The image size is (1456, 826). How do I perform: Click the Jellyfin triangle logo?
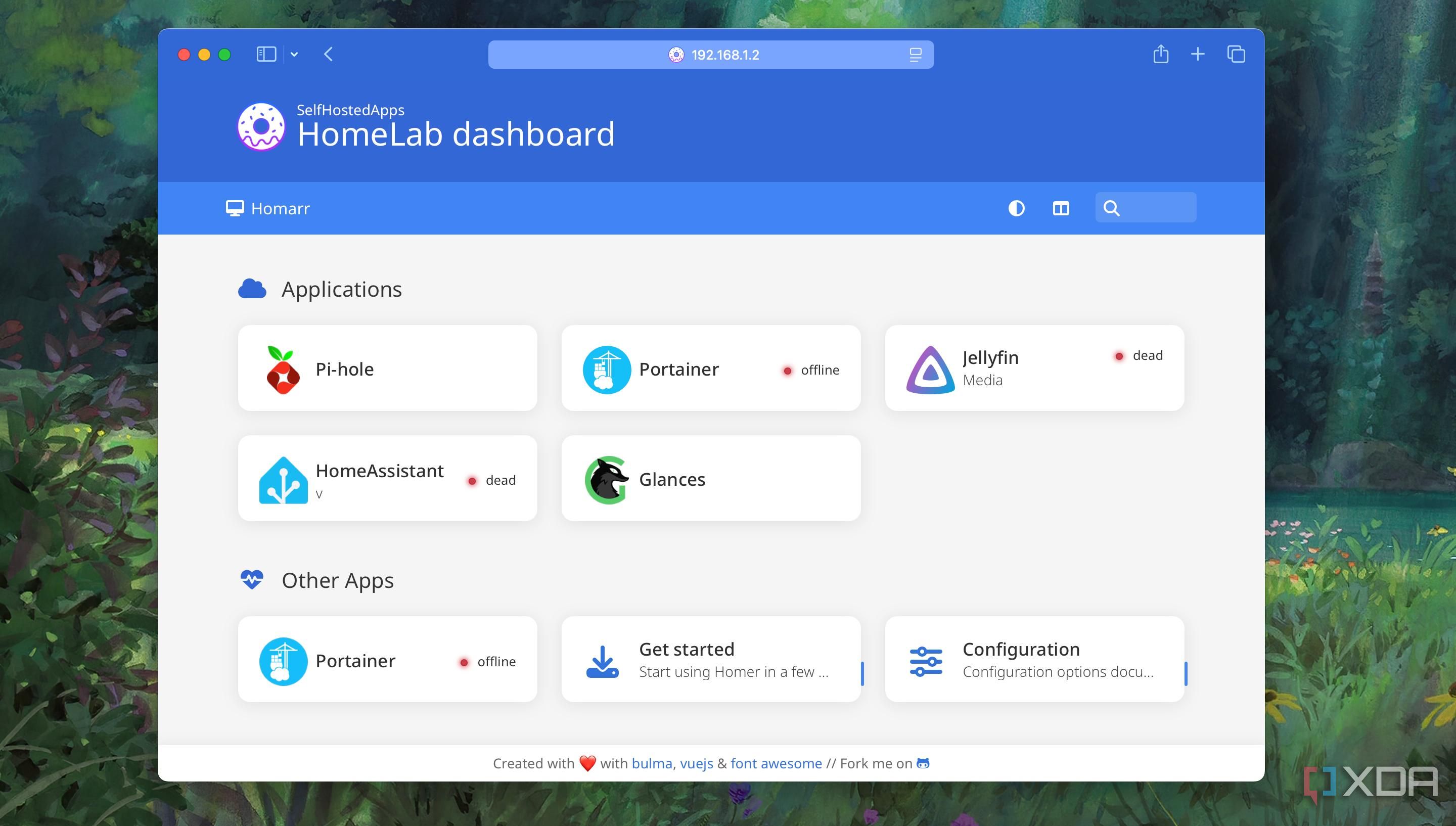930,370
